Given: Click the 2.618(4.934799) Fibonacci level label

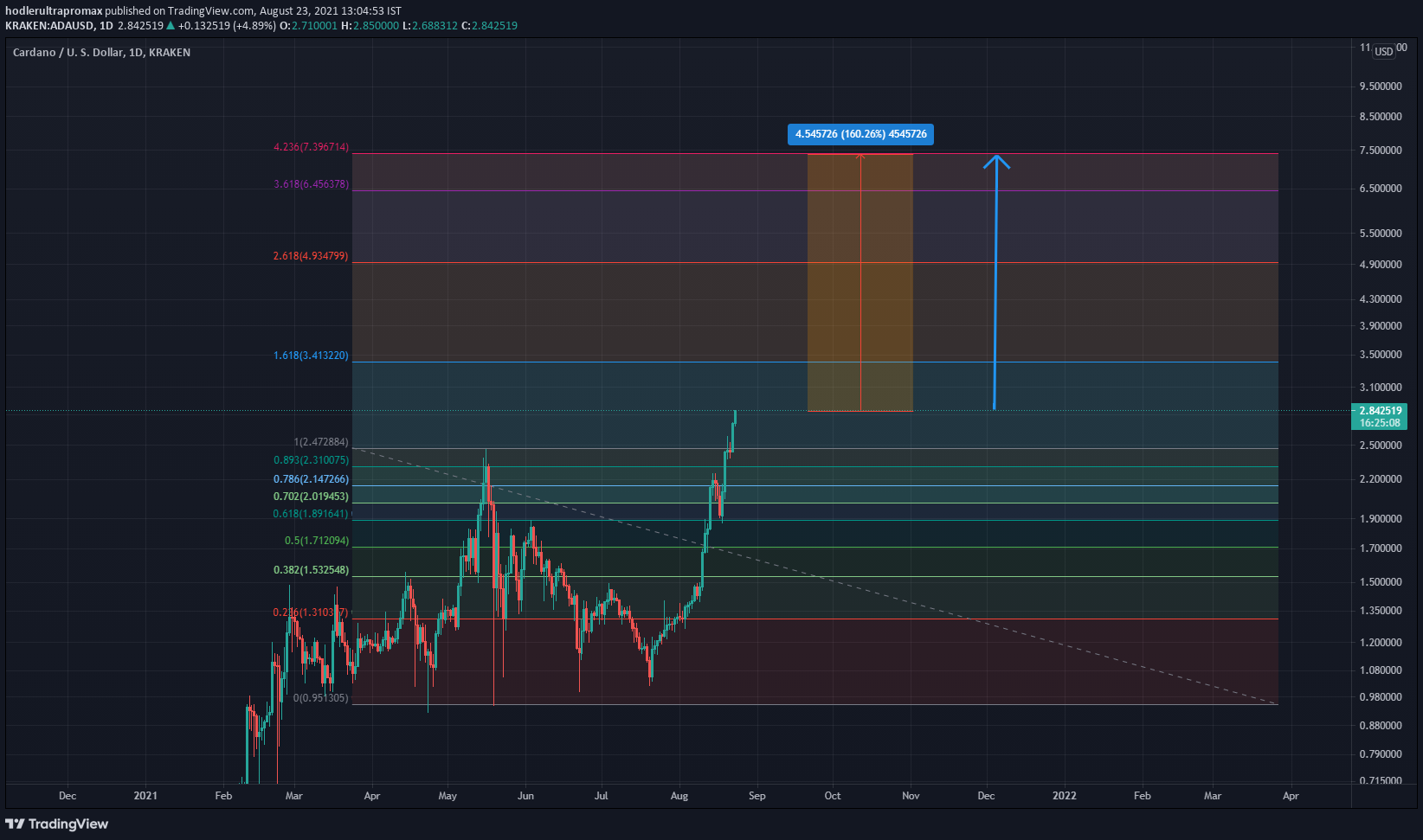Looking at the screenshot, I should click(x=311, y=256).
